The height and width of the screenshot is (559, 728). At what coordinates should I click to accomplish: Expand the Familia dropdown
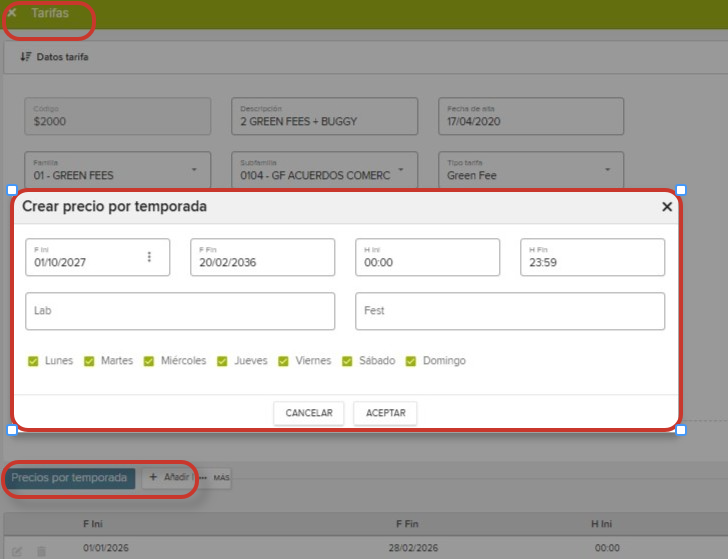(x=194, y=169)
